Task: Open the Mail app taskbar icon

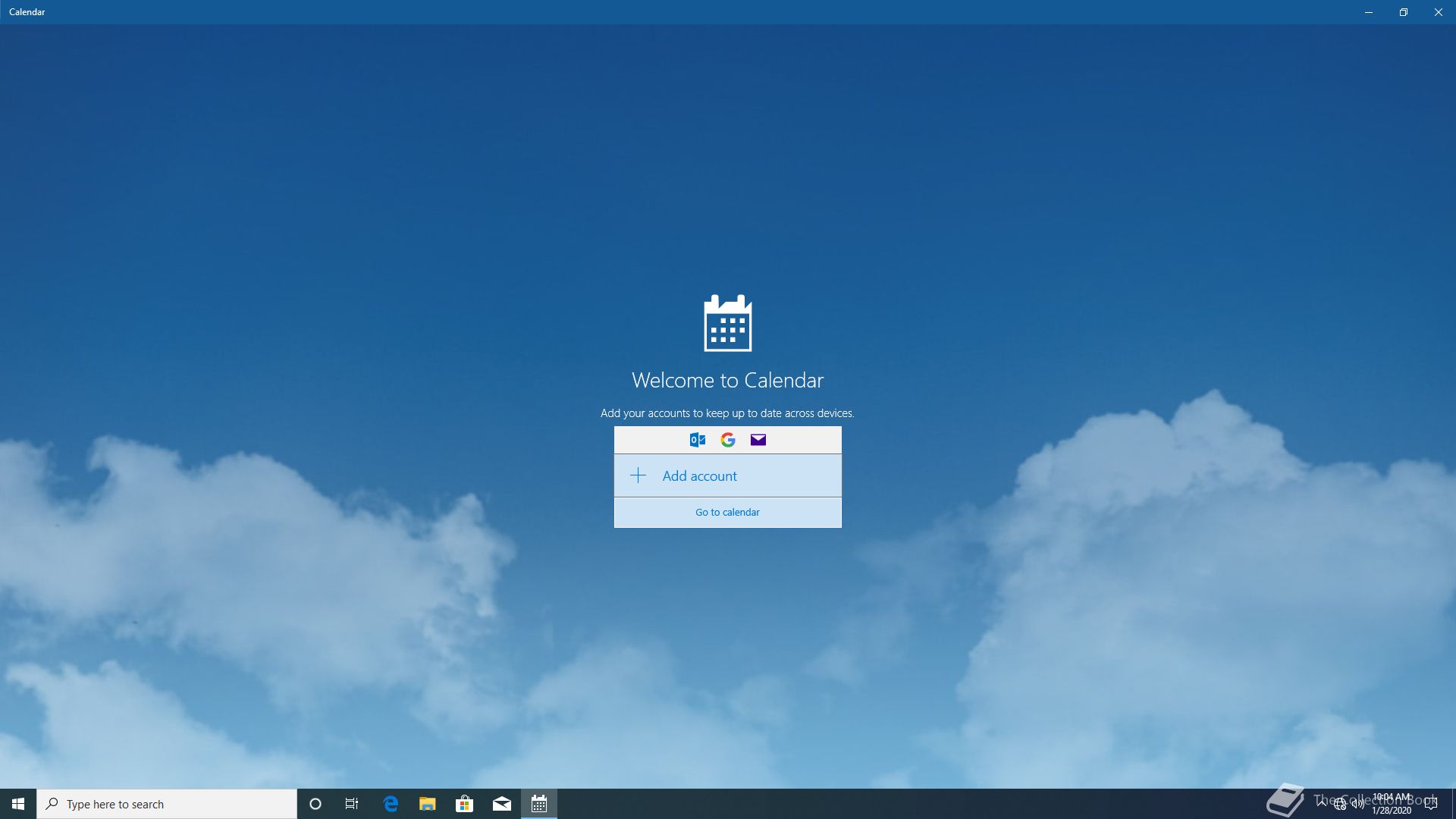Action: (501, 804)
